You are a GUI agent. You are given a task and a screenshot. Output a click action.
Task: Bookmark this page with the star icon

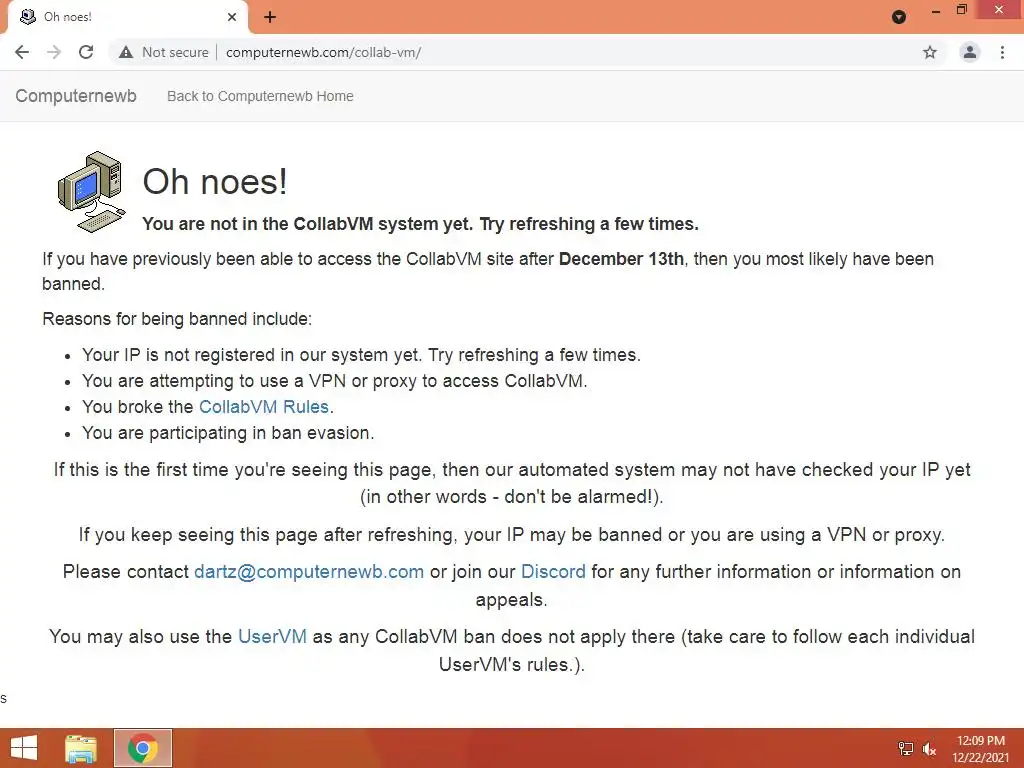click(930, 52)
